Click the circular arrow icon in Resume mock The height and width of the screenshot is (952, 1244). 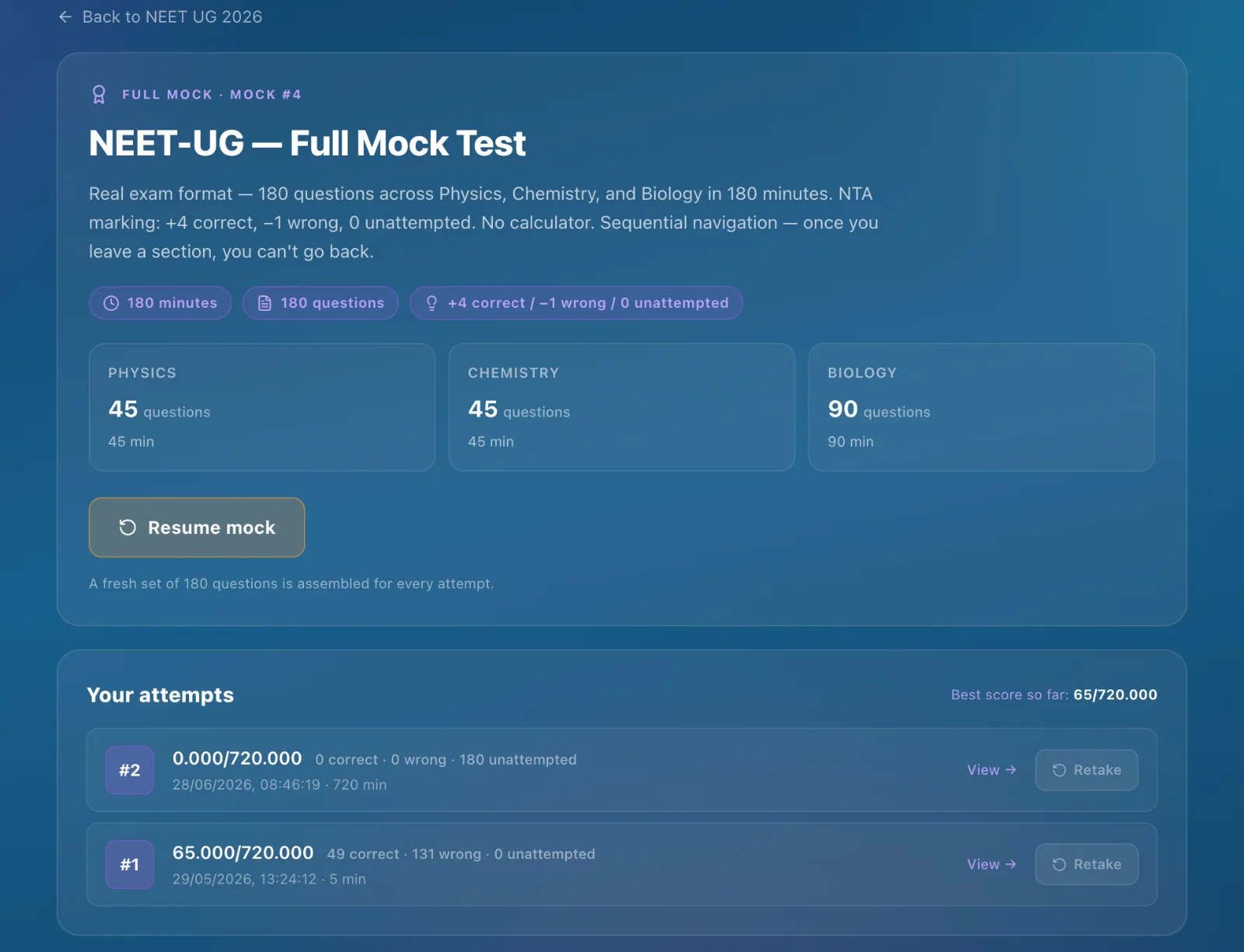128,528
